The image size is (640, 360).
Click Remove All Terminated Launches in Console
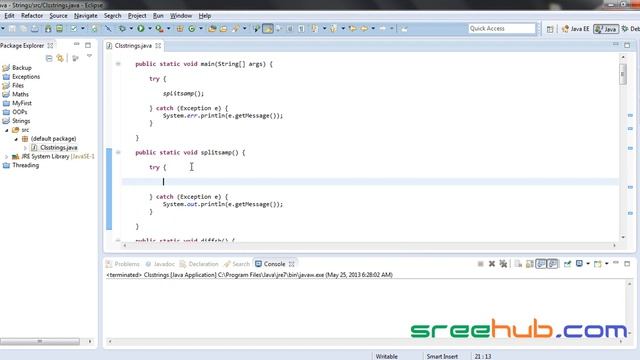click(503, 264)
